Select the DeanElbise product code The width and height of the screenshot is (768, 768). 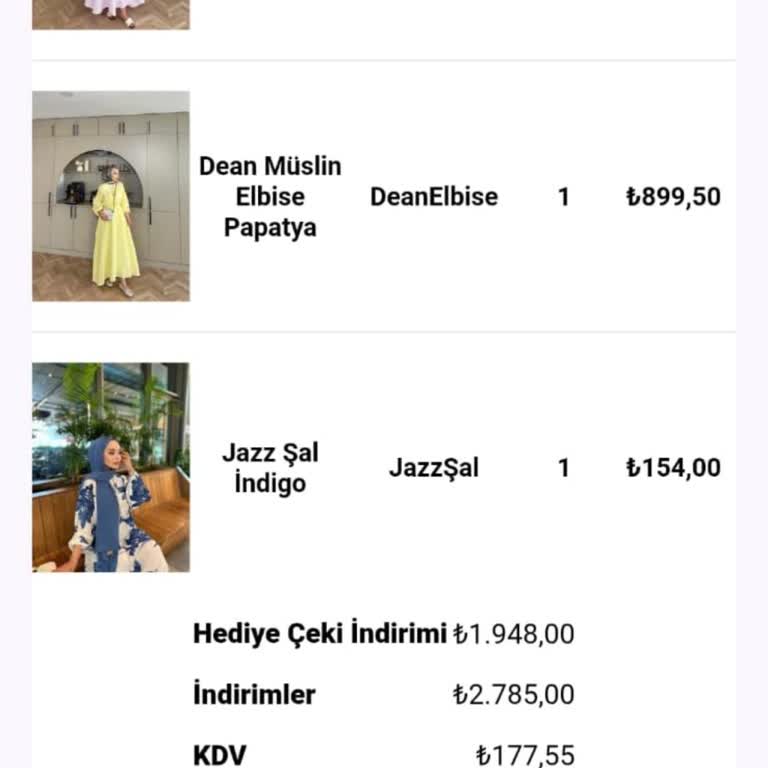pos(434,196)
